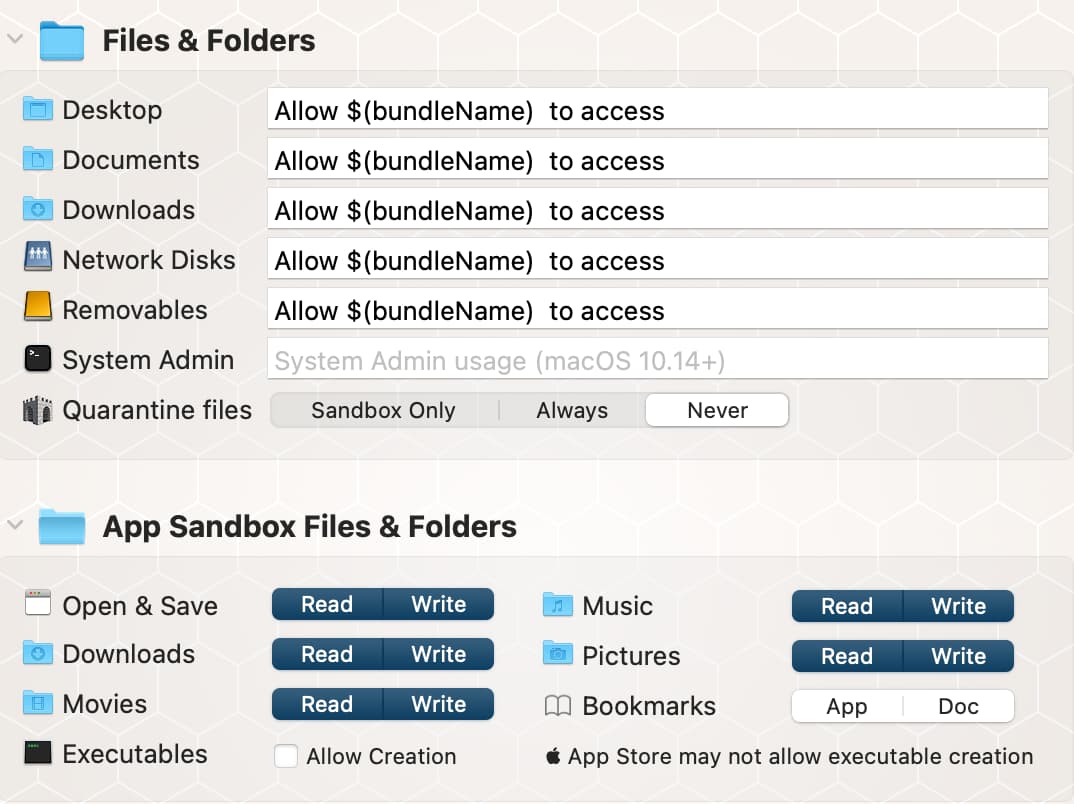Click the Removables drive icon

pyautogui.click(x=37, y=309)
